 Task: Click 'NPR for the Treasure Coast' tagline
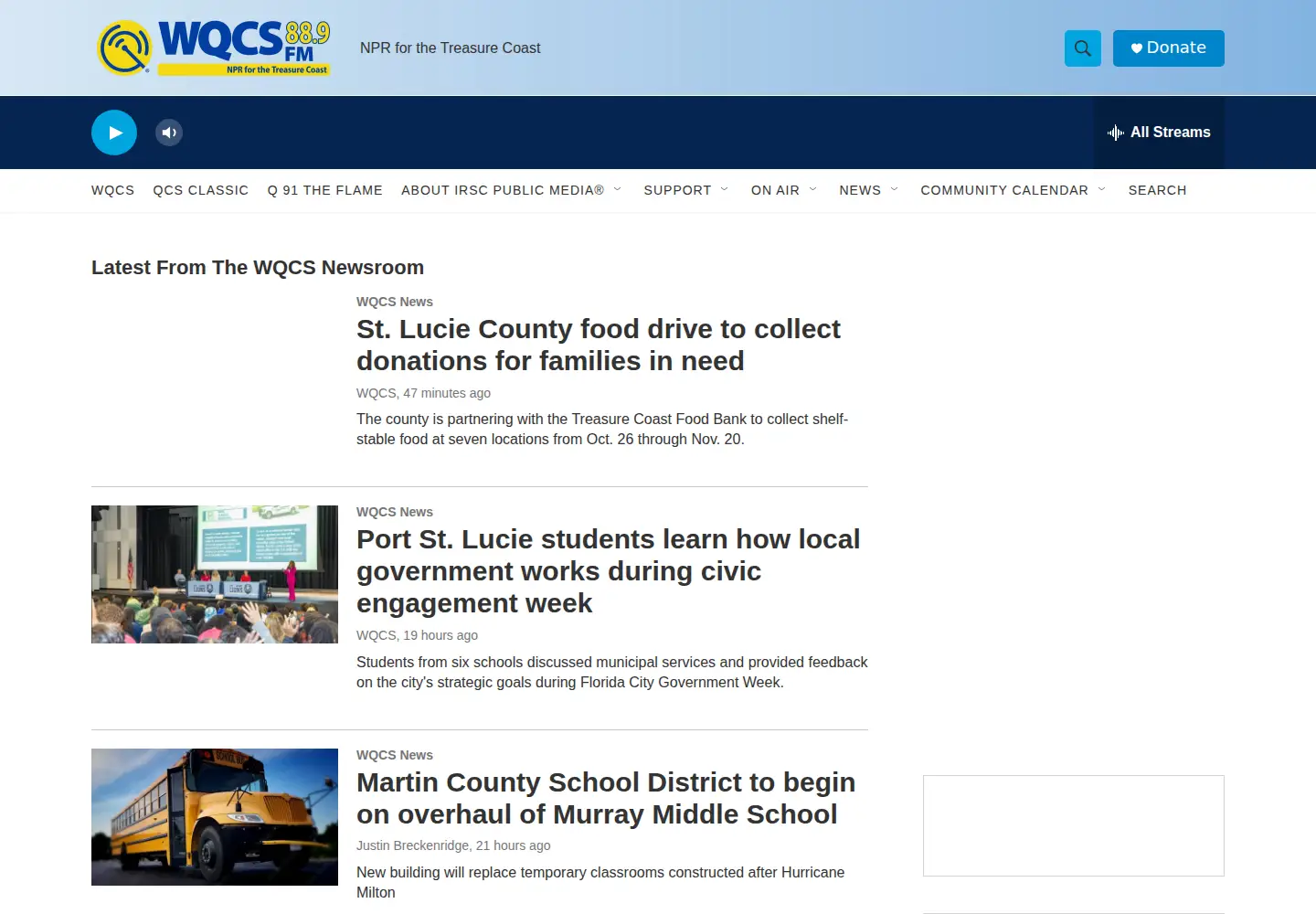451,48
